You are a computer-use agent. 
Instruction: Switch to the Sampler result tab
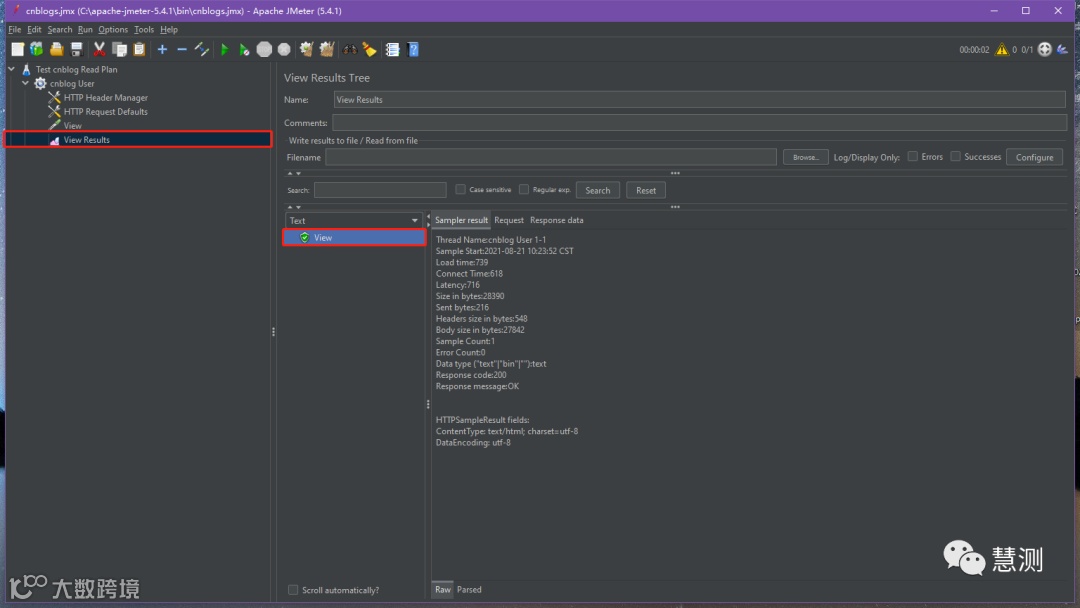click(x=461, y=220)
